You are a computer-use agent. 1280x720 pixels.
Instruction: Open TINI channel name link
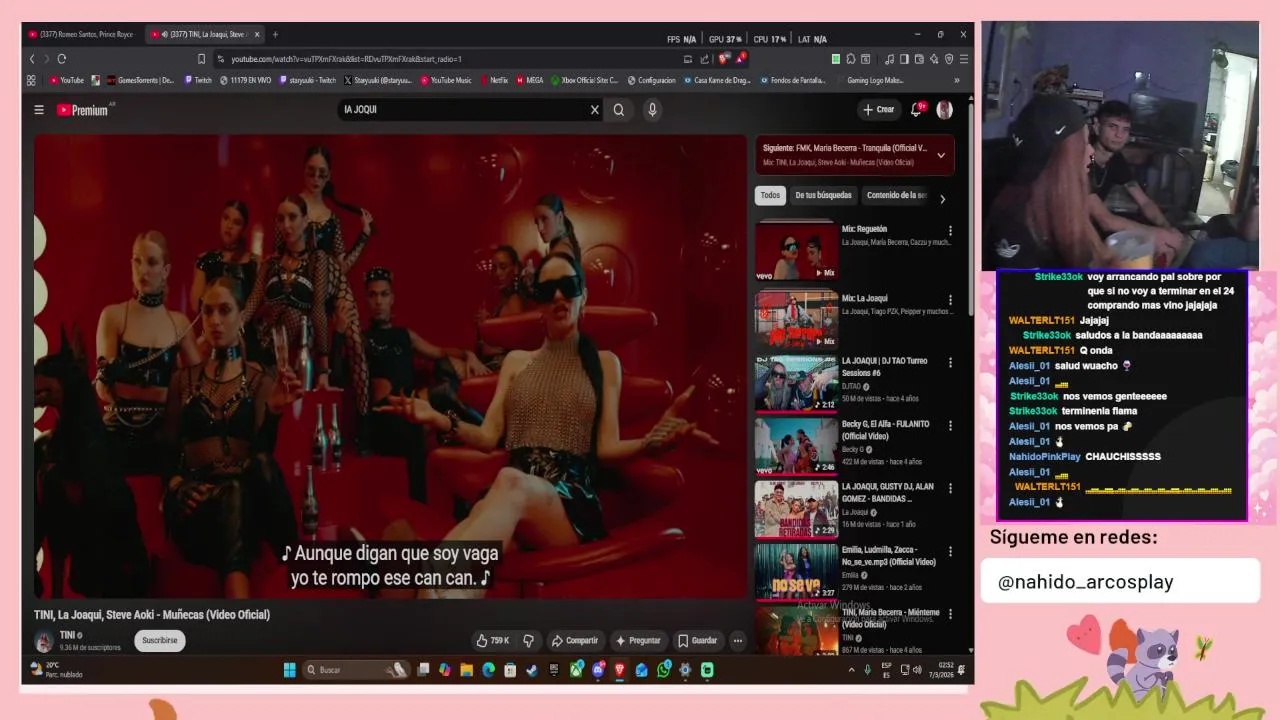(x=67, y=635)
